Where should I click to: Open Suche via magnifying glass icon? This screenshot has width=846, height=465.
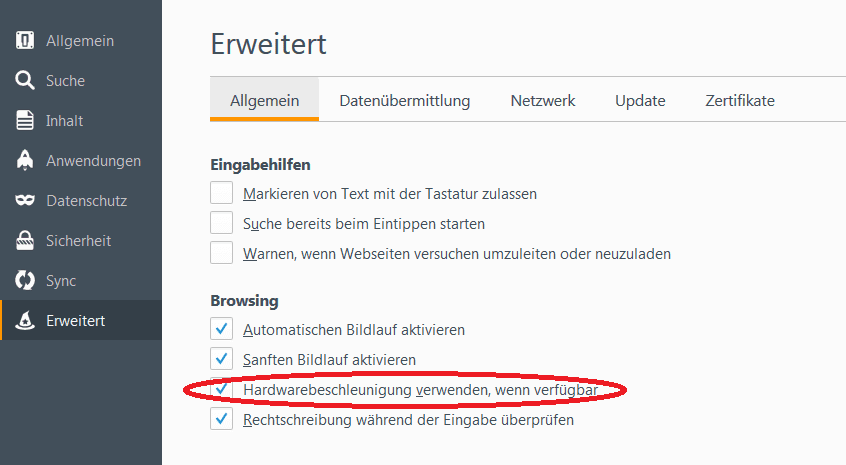click(x=25, y=80)
